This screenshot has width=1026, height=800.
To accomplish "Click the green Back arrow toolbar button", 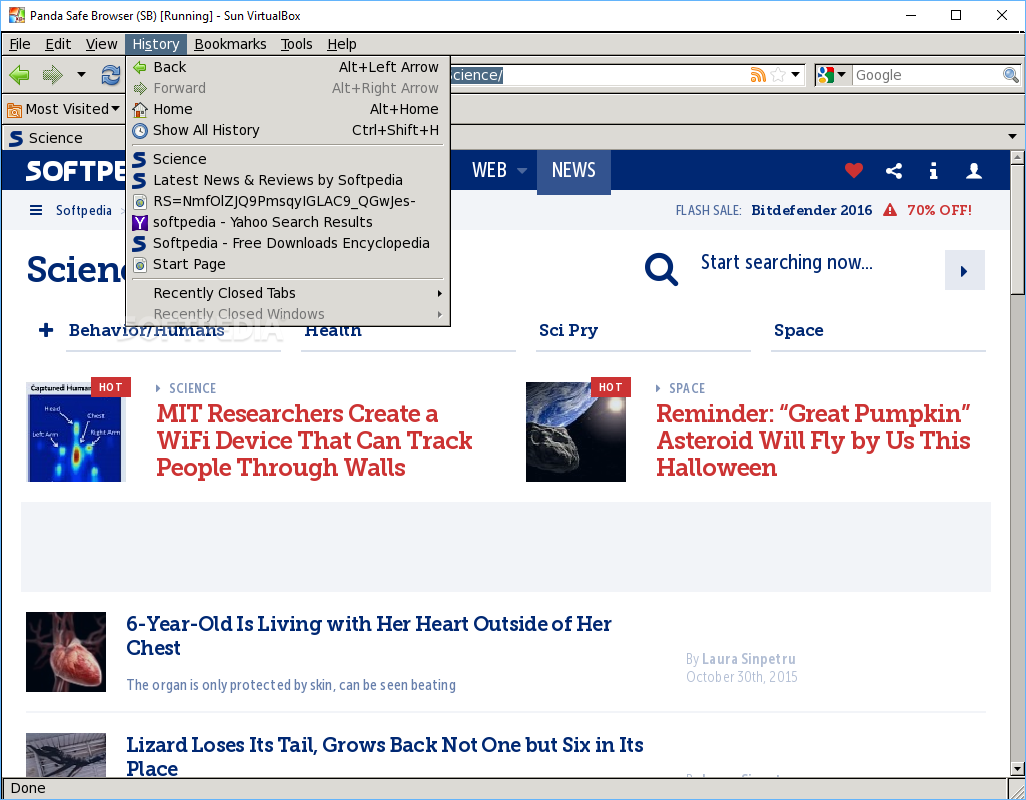I will pos(20,75).
